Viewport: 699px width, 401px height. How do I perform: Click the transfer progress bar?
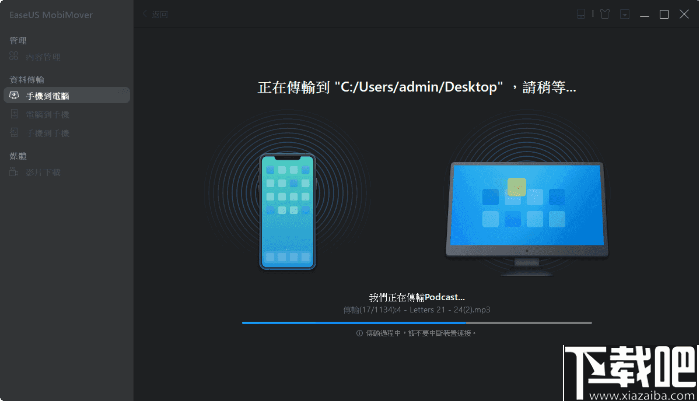click(417, 323)
